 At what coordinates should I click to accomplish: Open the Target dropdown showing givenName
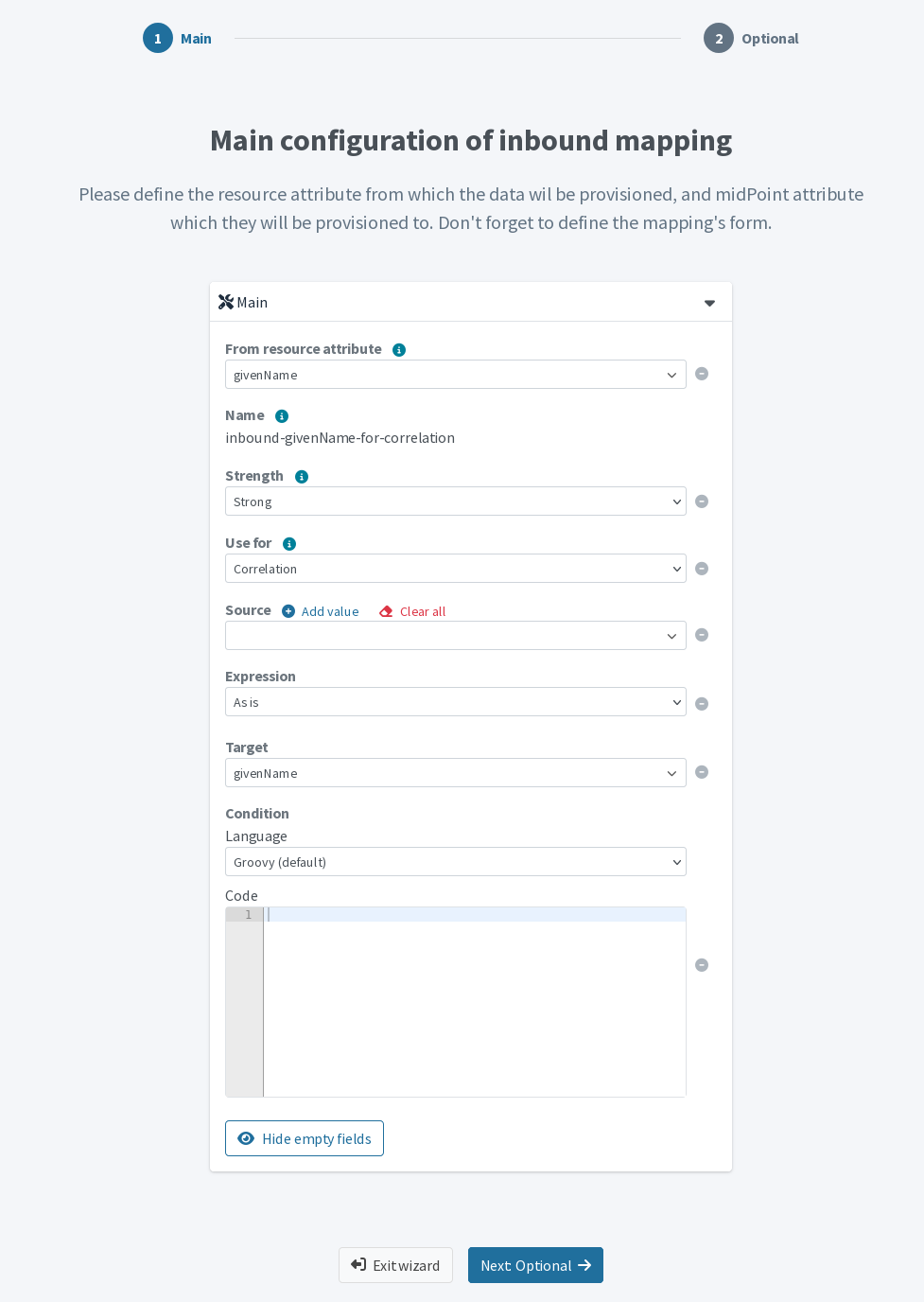coord(455,773)
